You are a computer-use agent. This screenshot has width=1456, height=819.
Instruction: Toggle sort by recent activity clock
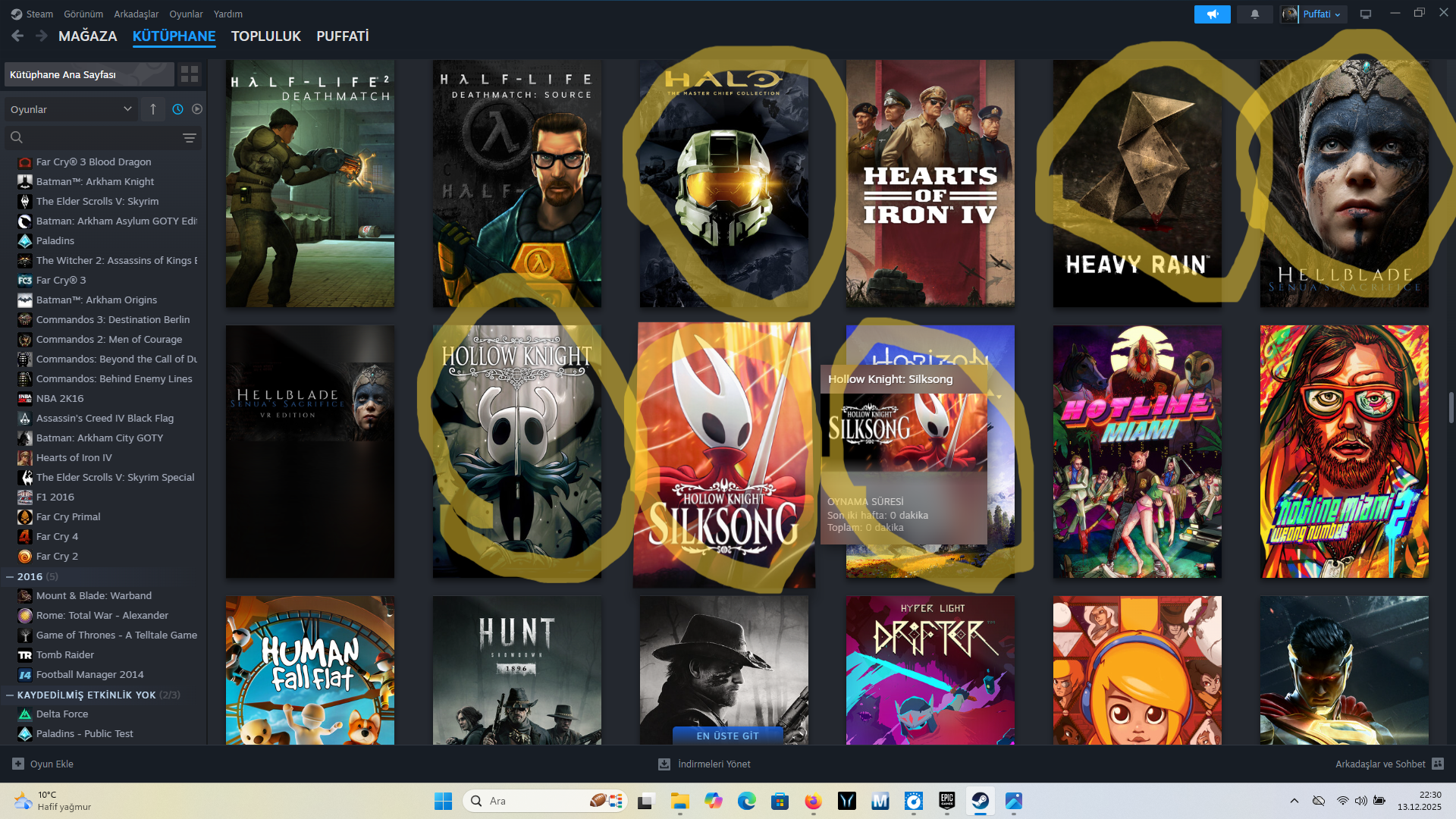pyautogui.click(x=177, y=109)
